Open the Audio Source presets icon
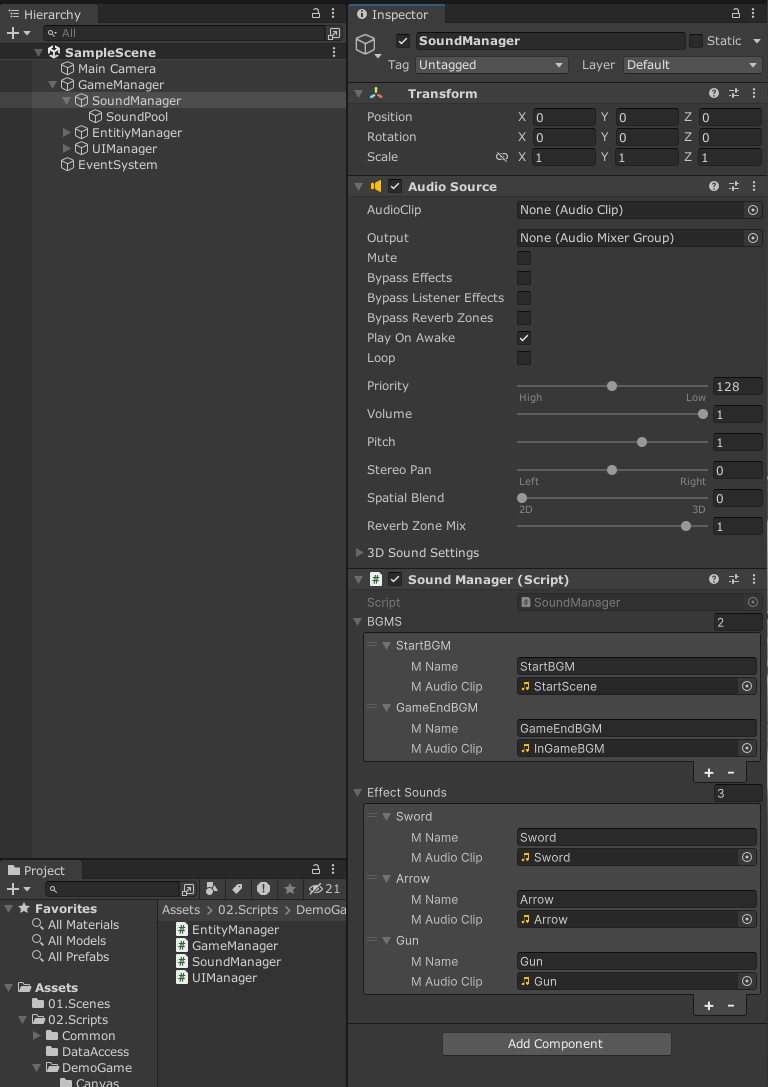 [734, 186]
